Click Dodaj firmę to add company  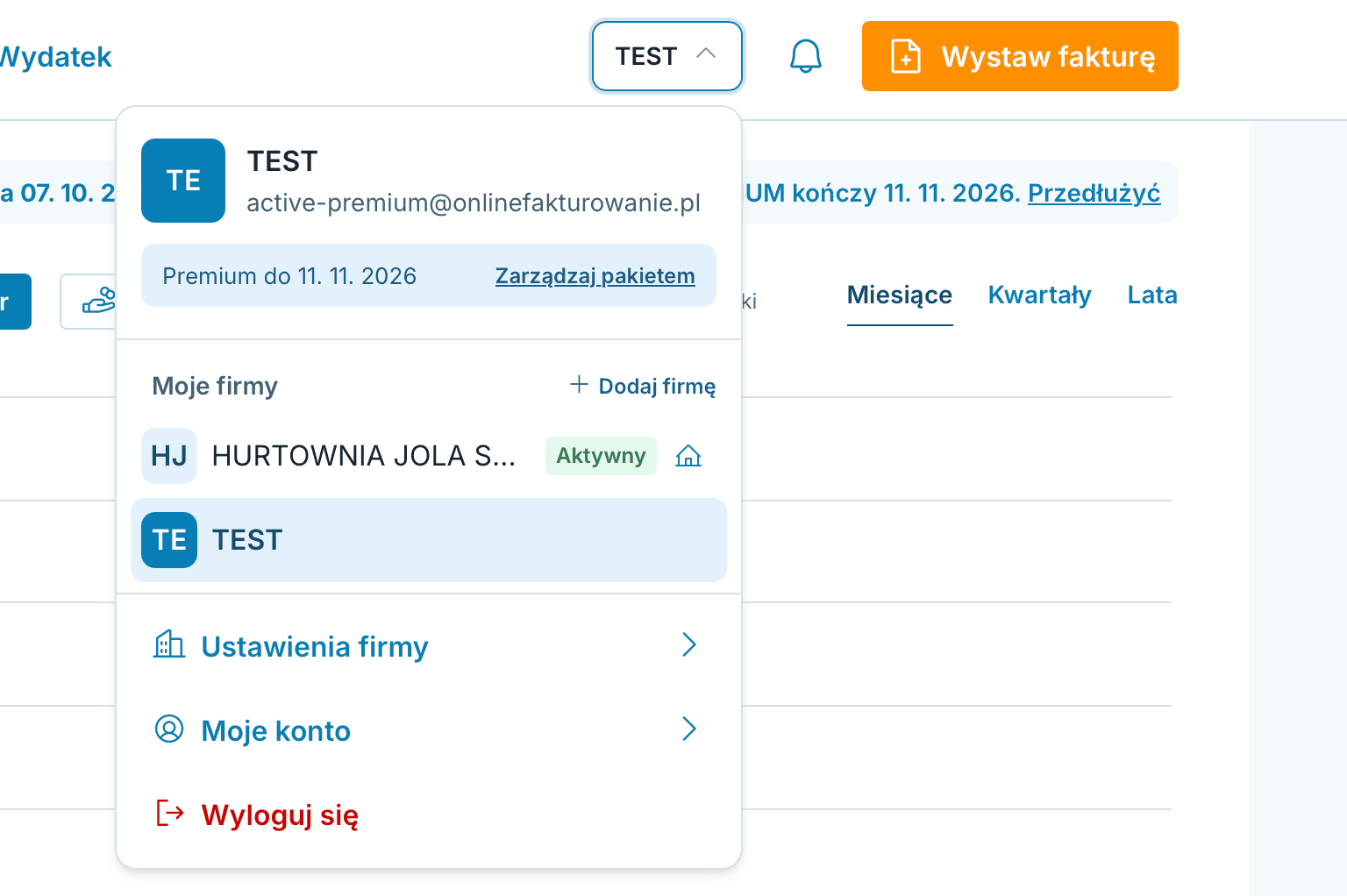(x=643, y=386)
